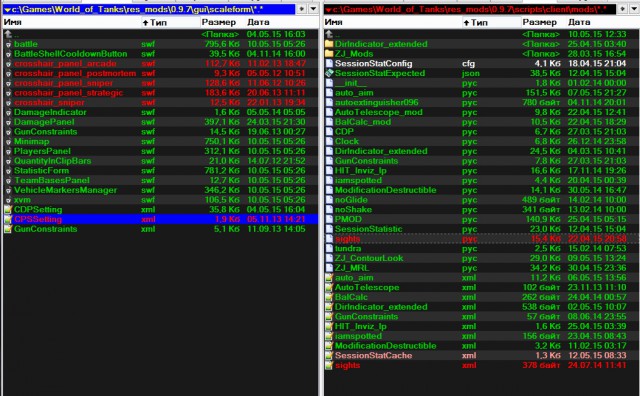Open left panel directory history dropdown arrow
This screenshot has height=396, width=640.
(x=313, y=9)
